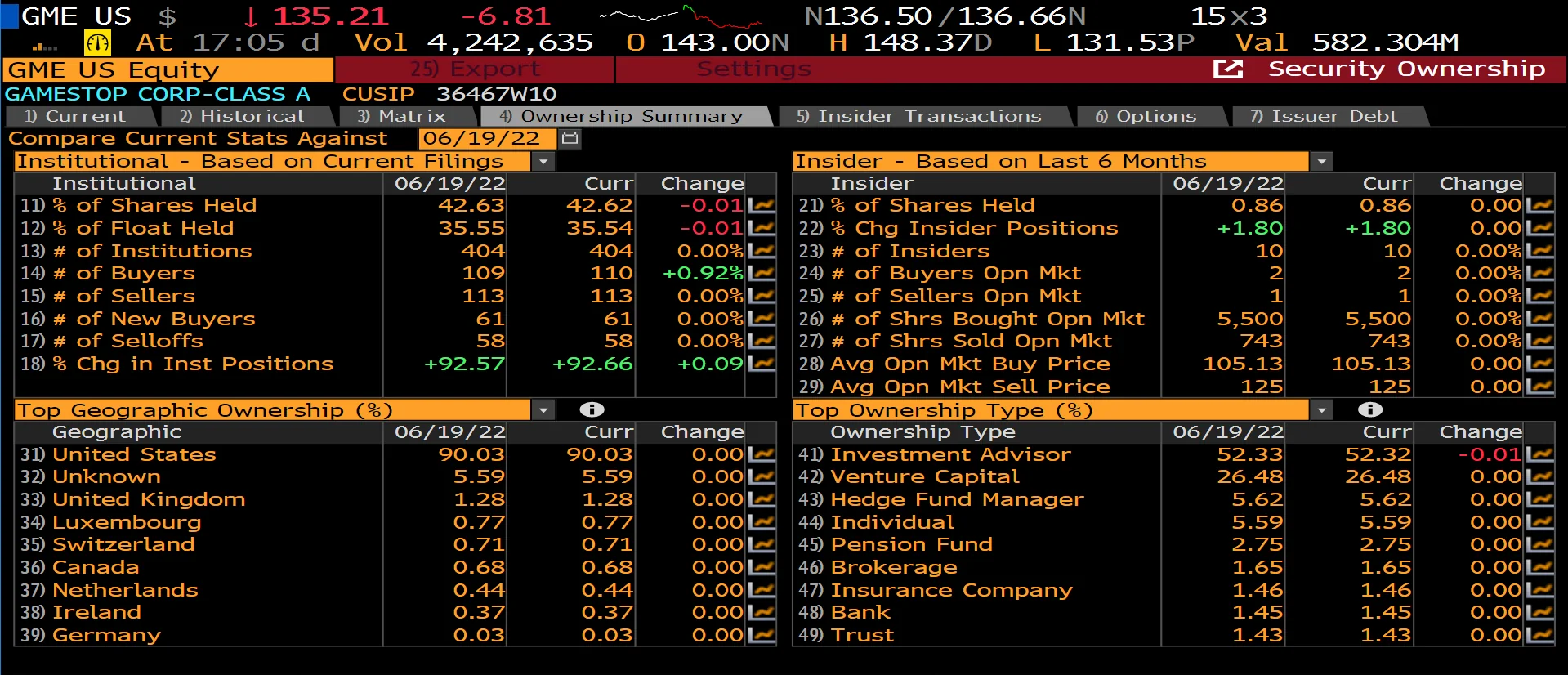Click info icon beside Top Geographic Ownership
The height and width of the screenshot is (675, 1568).
pyautogui.click(x=592, y=409)
